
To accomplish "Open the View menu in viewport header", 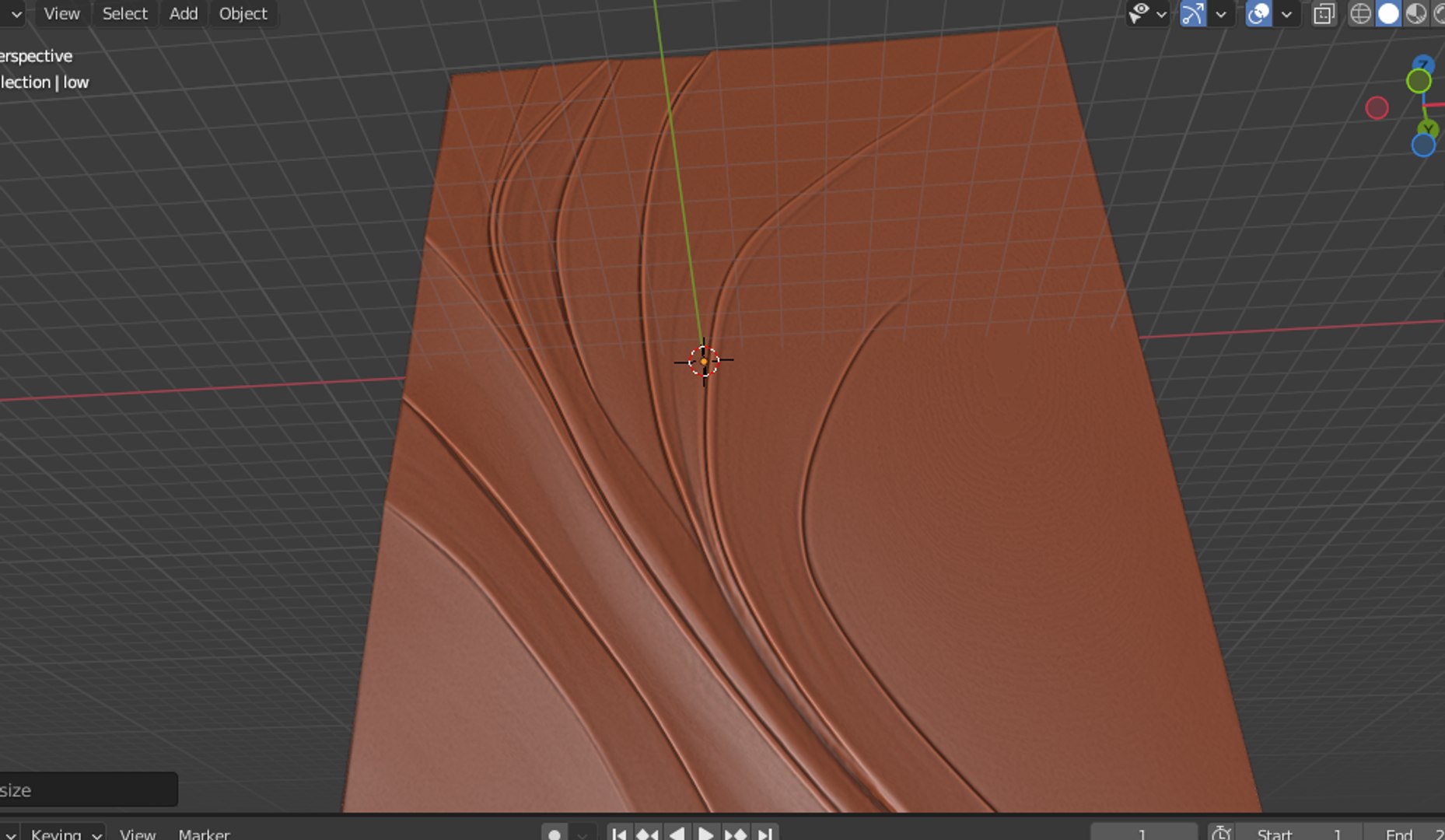I will click(x=61, y=13).
